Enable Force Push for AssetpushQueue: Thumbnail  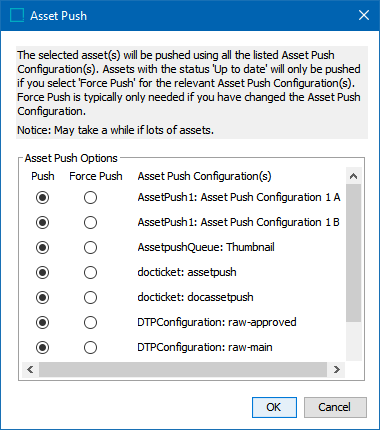pyautogui.click(x=90, y=248)
